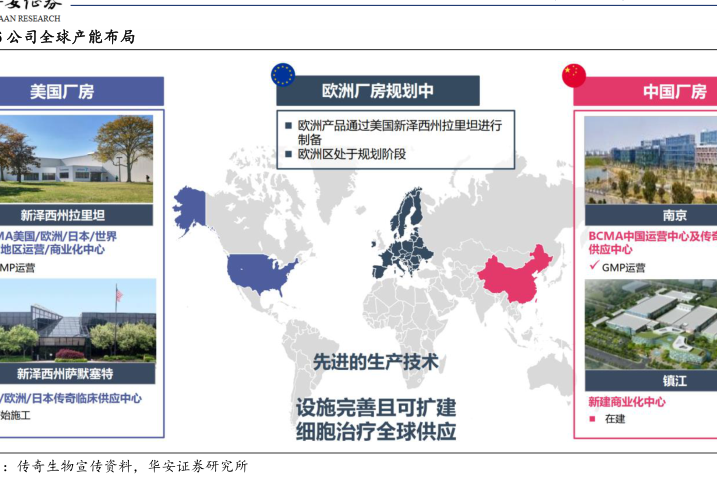
Task: Click the 先进的生产技术 heading
Action: pyautogui.click(x=375, y=363)
